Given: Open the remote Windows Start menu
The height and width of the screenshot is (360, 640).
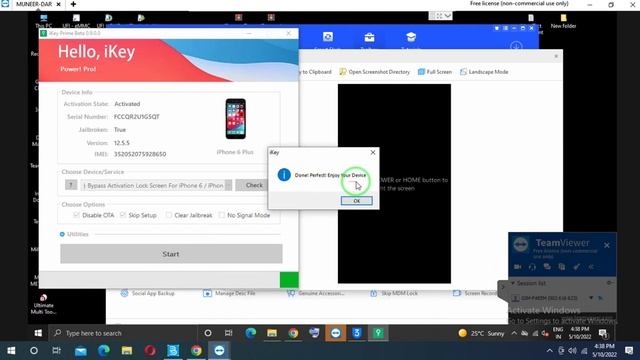Looking at the screenshot, I should [x=38, y=333].
